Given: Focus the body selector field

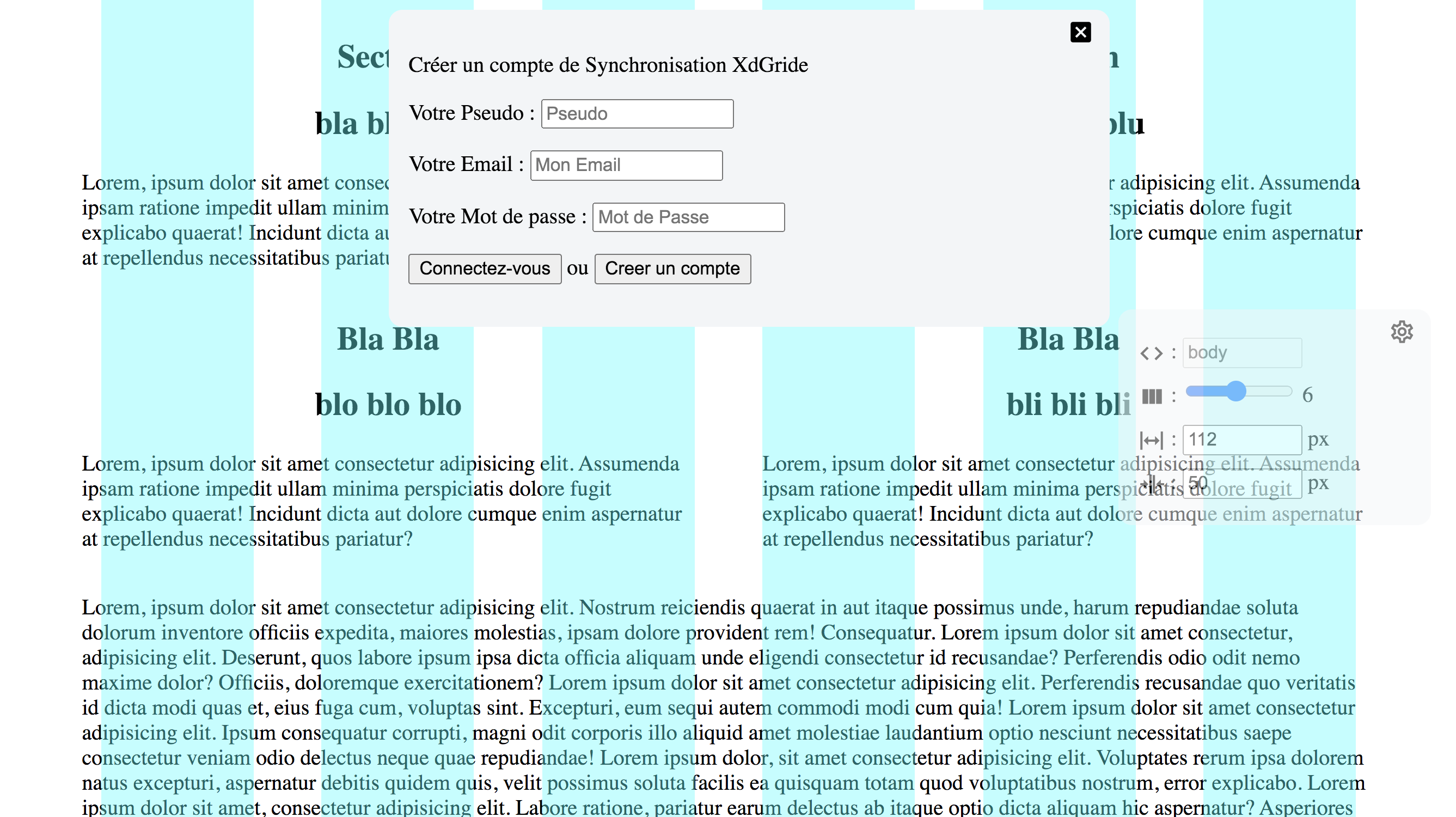Looking at the screenshot, I should (1241, 353).
